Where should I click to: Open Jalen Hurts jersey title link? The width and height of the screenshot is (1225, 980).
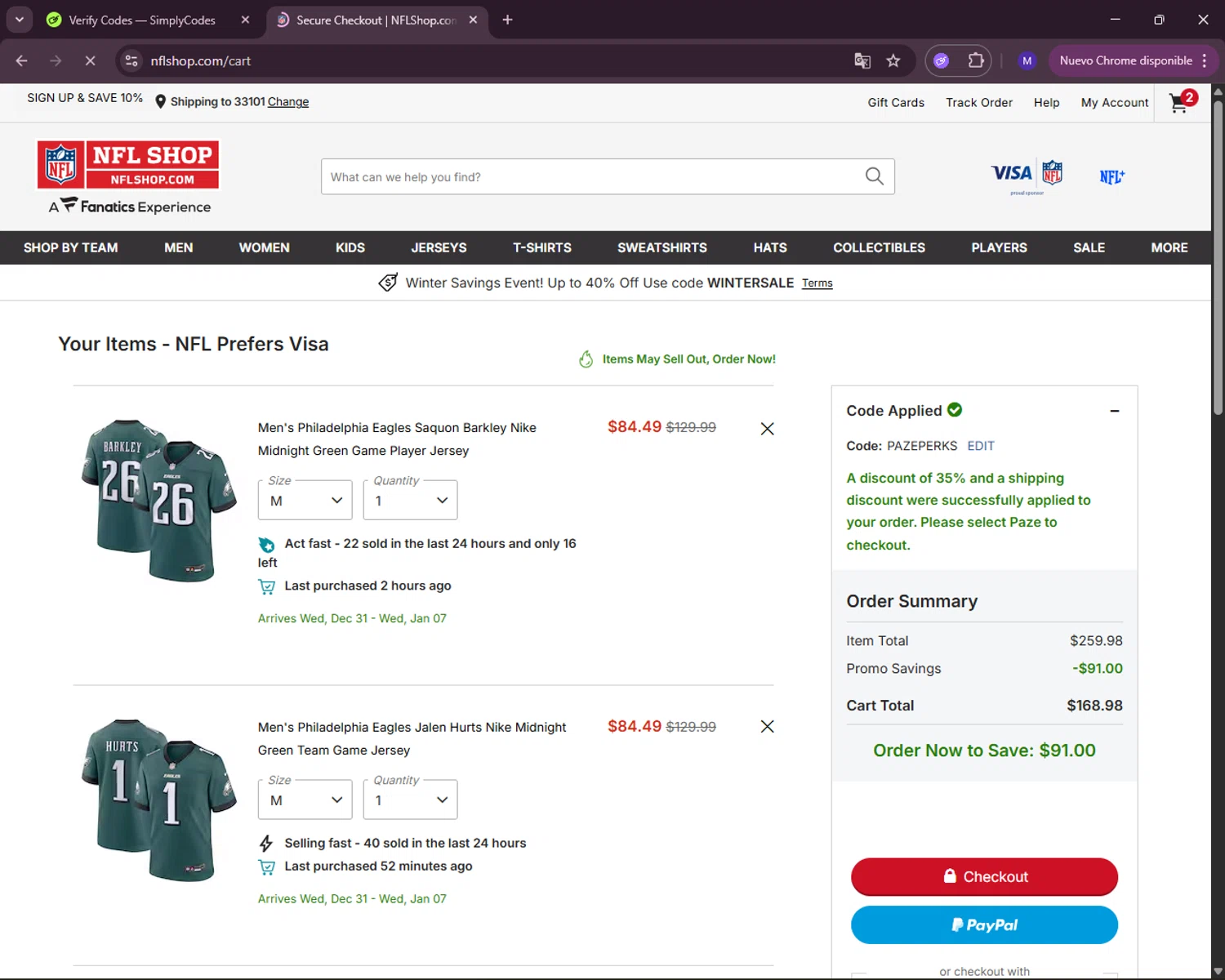tap(412, 738)
